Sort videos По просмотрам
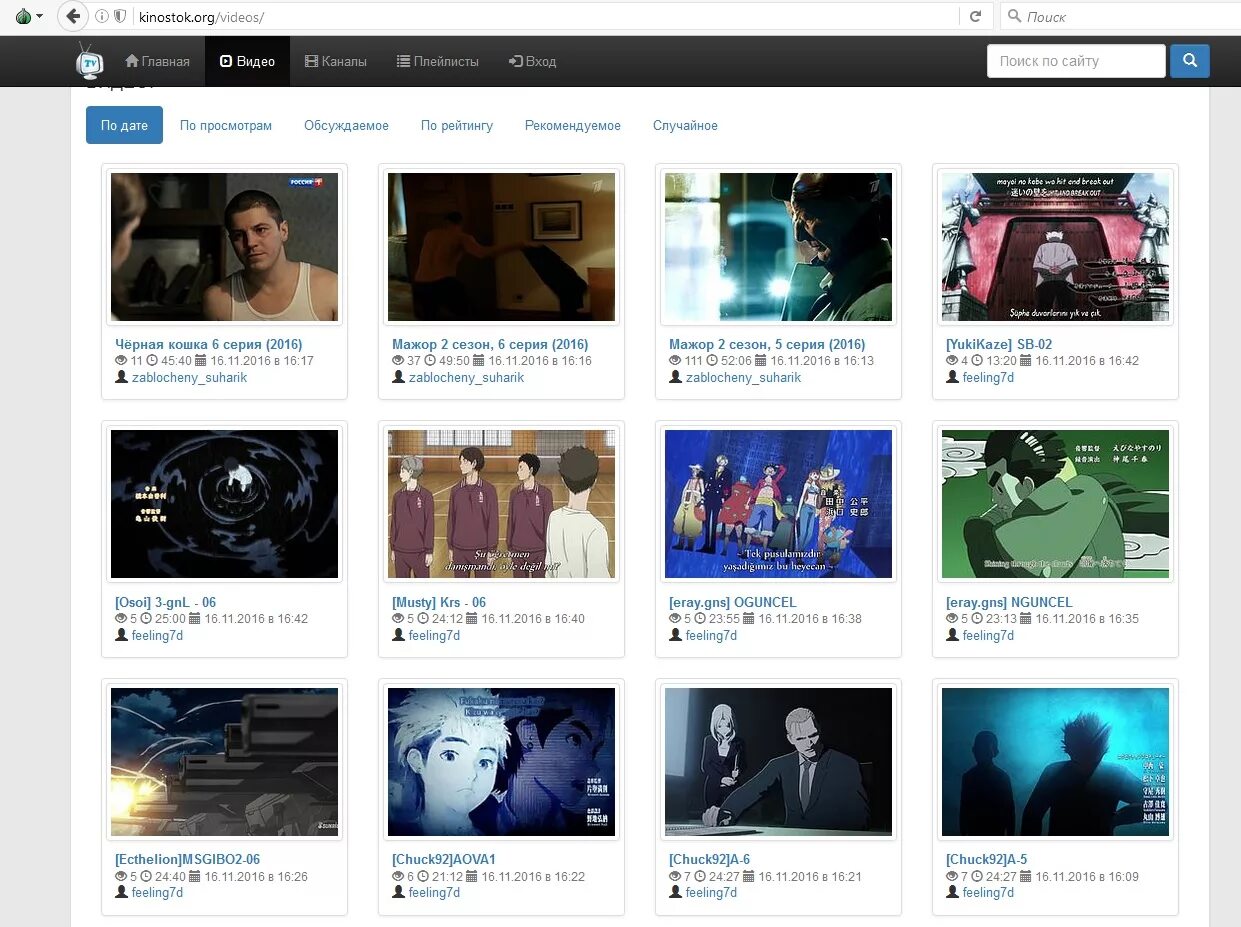1241x927 pixels. tap(226, 125)
